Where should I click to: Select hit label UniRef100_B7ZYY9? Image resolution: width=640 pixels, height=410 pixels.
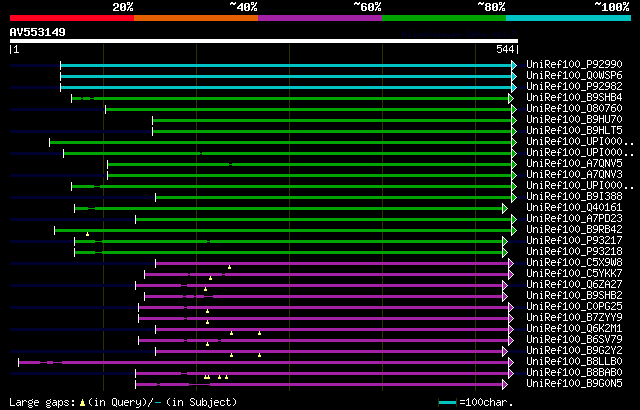574,318
